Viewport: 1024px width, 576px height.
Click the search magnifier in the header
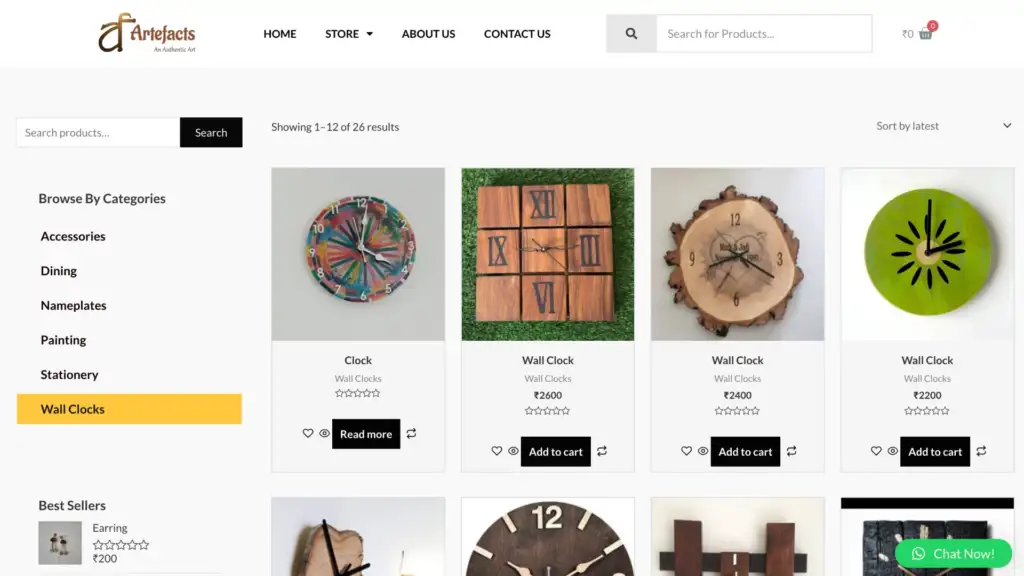630,33
